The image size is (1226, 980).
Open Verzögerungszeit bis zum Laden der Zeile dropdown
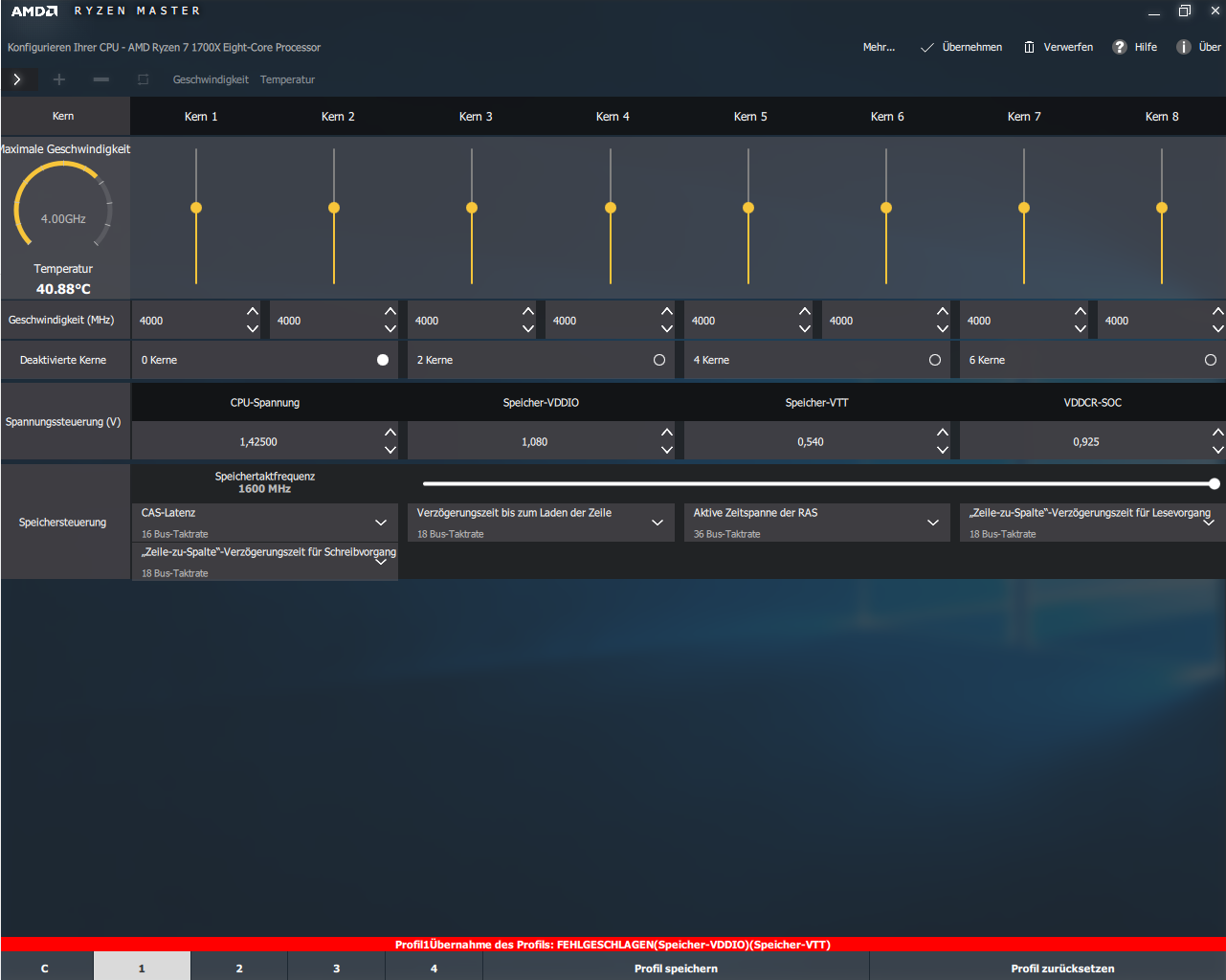pos(541,523)
